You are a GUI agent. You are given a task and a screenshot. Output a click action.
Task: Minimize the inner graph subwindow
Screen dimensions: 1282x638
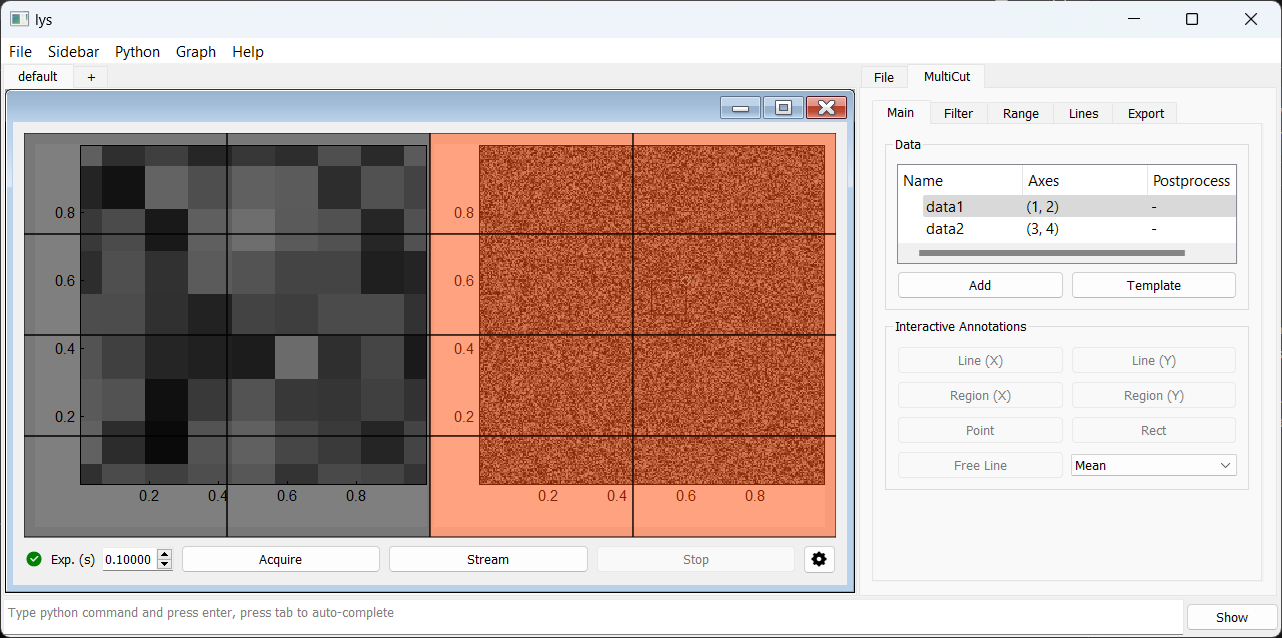click(740, 108)
